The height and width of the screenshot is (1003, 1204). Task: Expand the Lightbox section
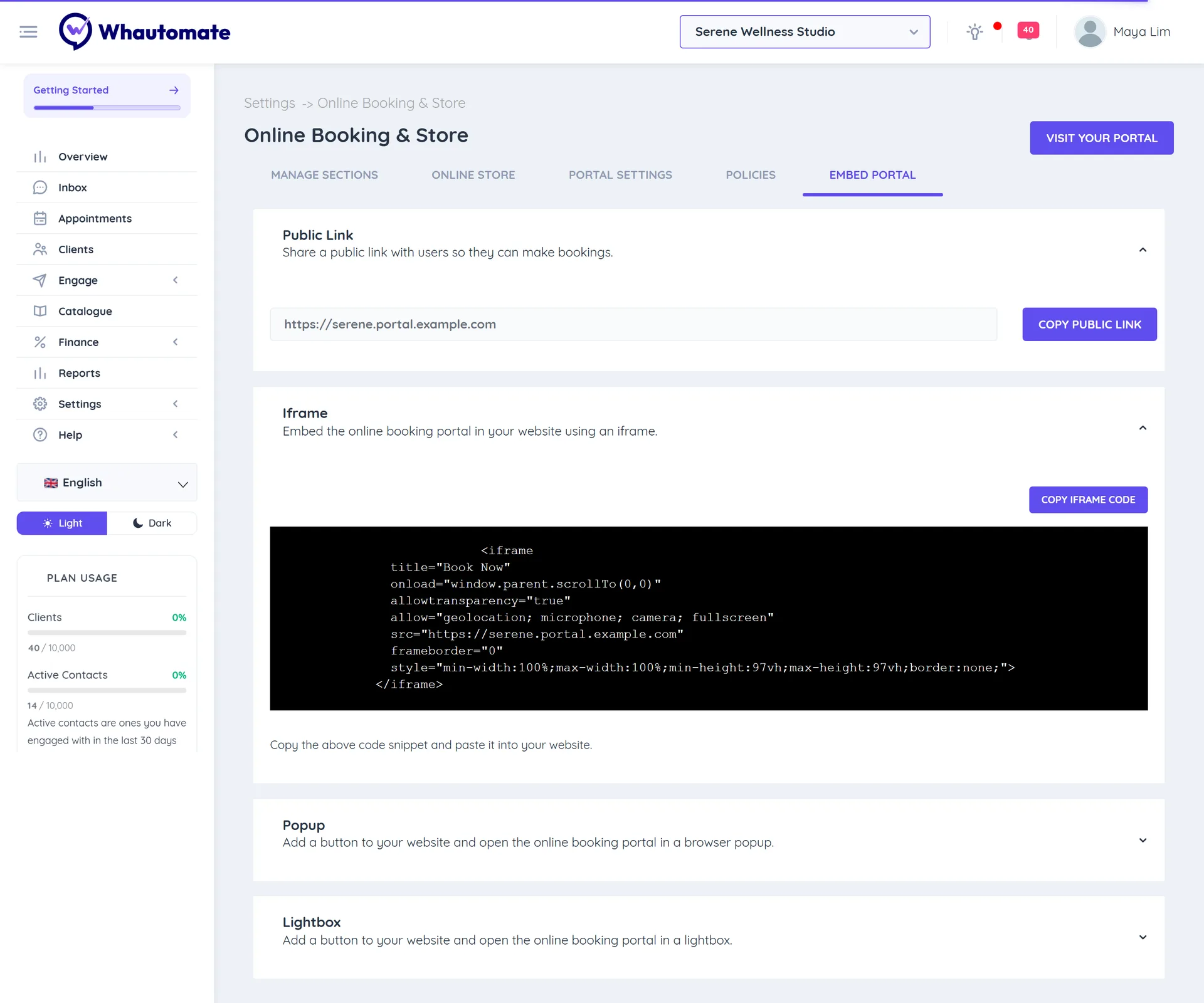pos(1143,937)
